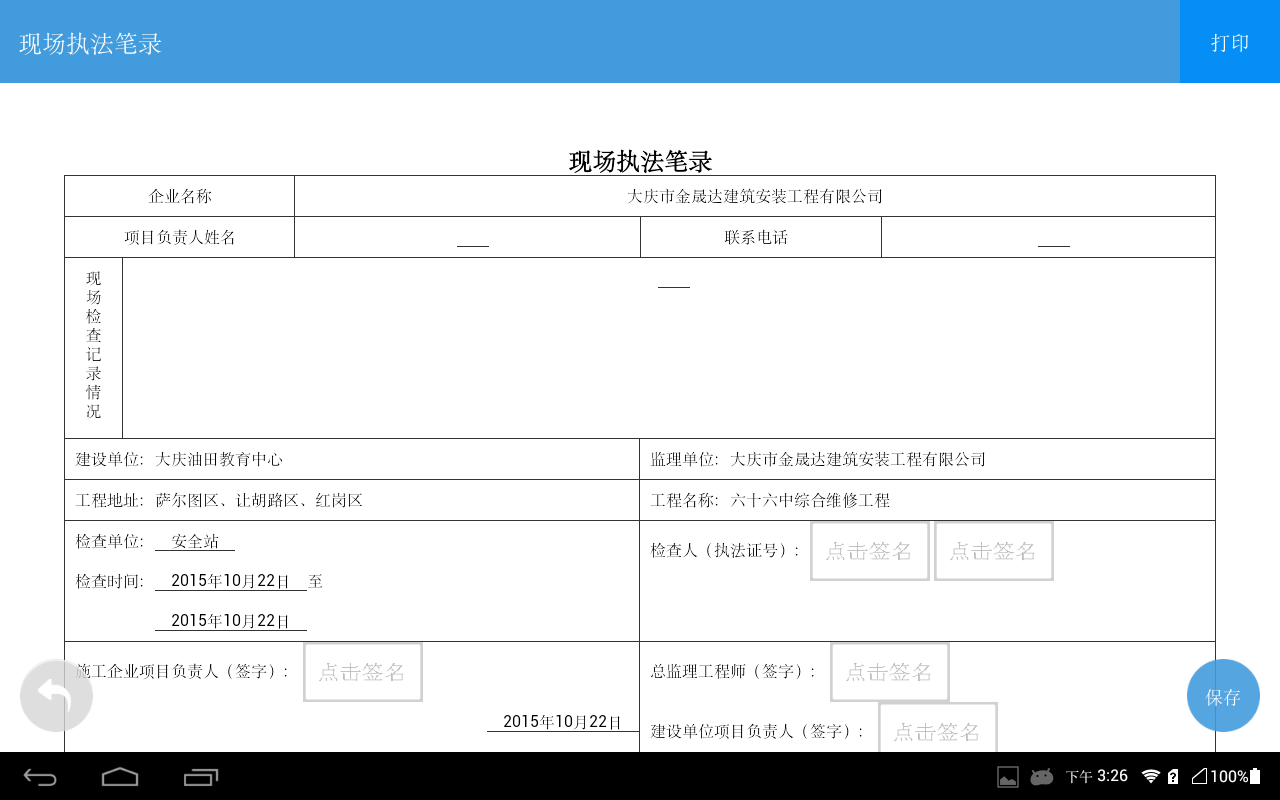The width and height of the screenshot is (1280, 800).
Task: Tap the 联系电话 blank field
Action: pos(1053,239)
